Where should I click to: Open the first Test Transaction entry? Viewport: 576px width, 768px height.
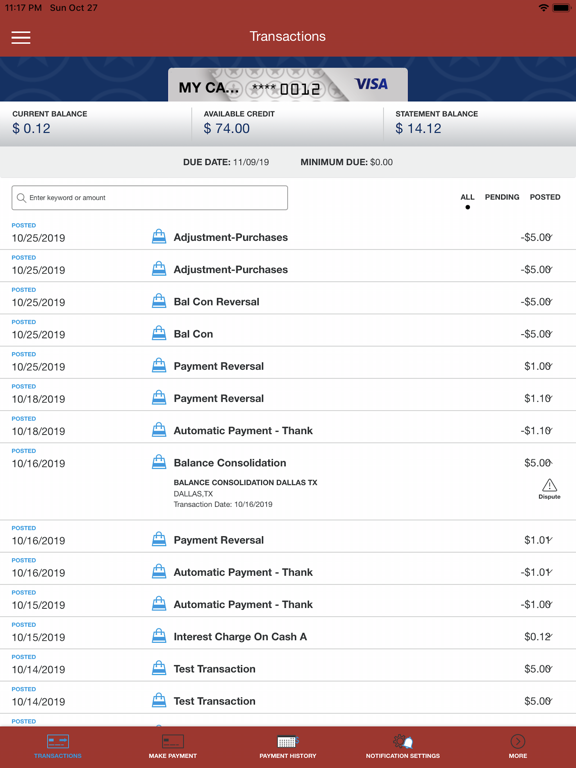pos(288,665)
